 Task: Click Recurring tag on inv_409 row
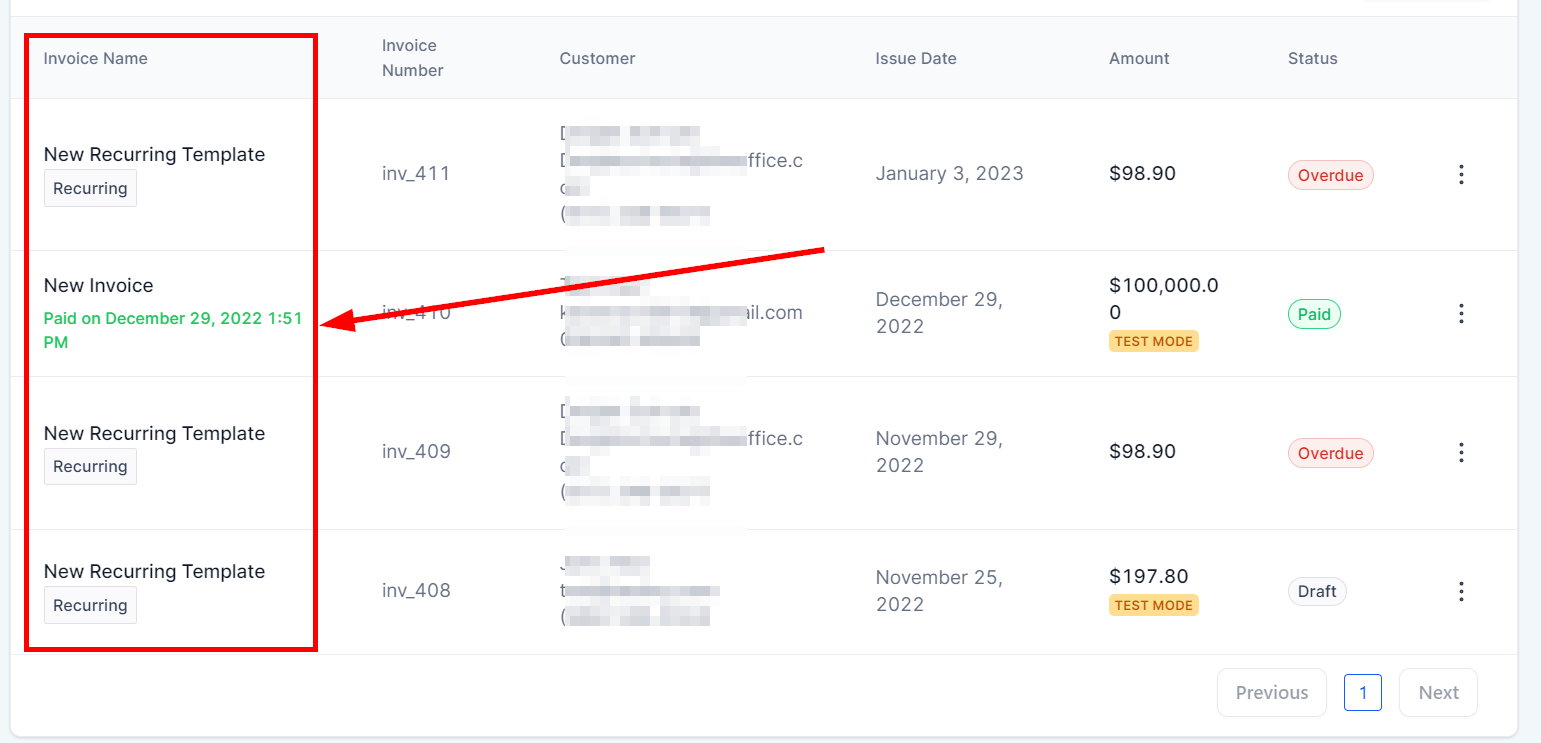(90, 466)
